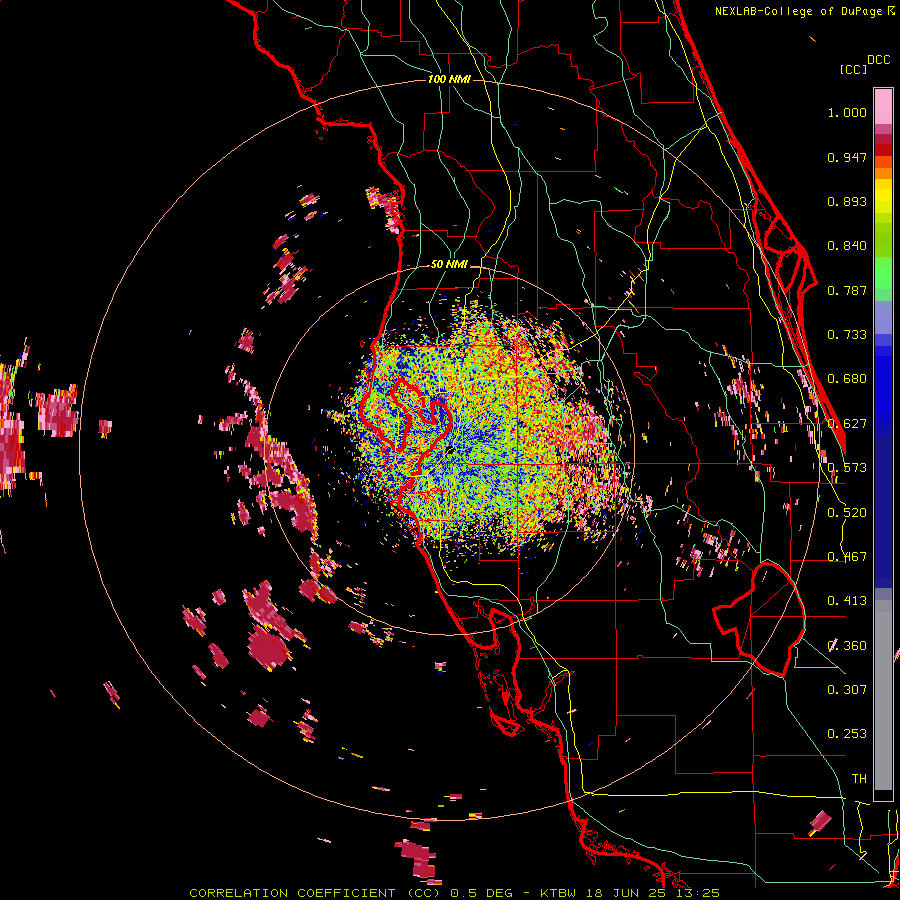Click the 0.253 legend value
900x900 pixels.
[x=847, y=734]
